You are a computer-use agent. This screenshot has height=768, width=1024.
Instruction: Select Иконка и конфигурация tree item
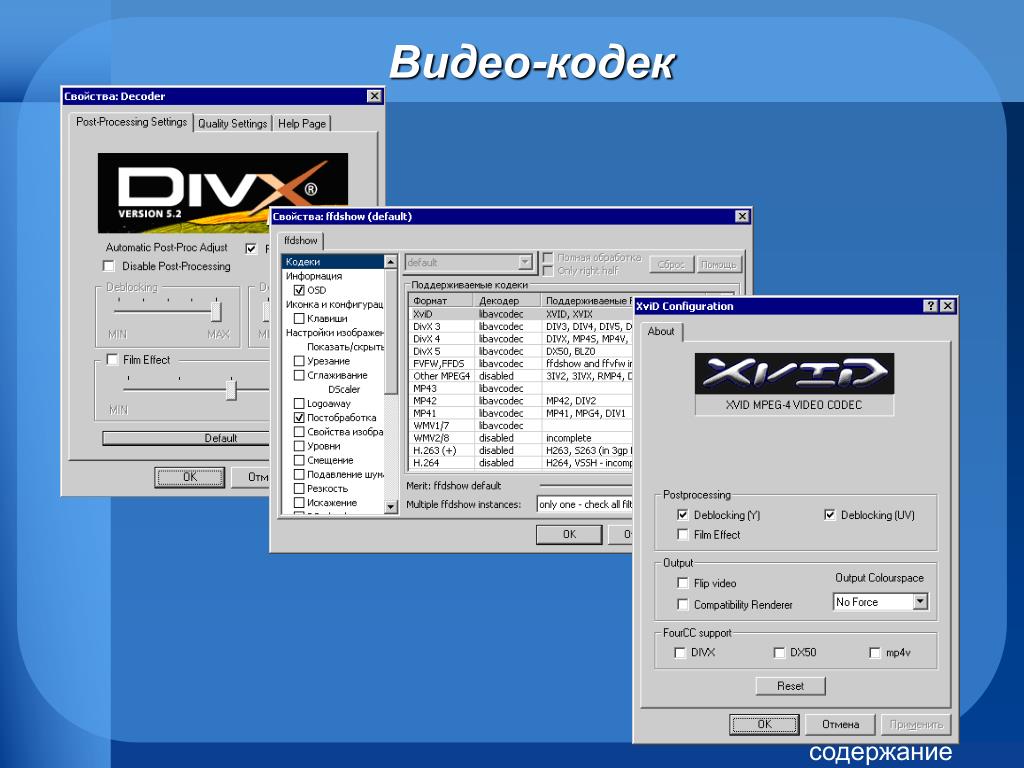[x=333, y=304]
